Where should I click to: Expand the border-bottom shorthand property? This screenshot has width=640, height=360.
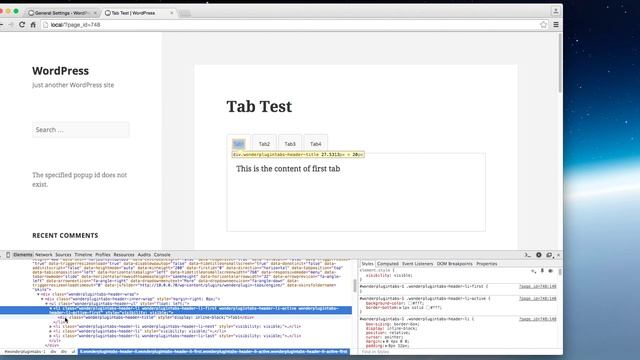[x=399, y=307]
